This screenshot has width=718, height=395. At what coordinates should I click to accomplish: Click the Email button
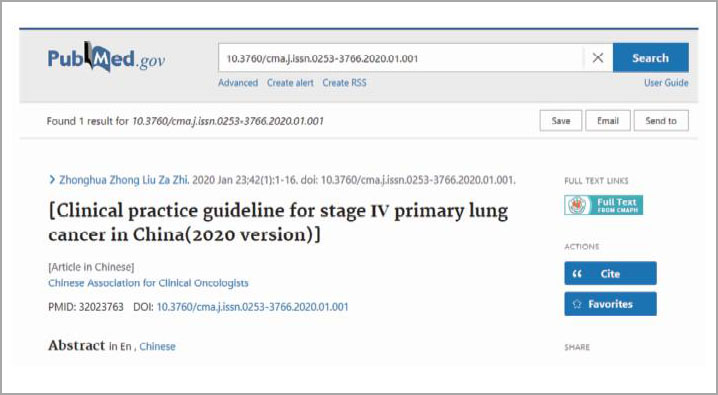(608, 121)
